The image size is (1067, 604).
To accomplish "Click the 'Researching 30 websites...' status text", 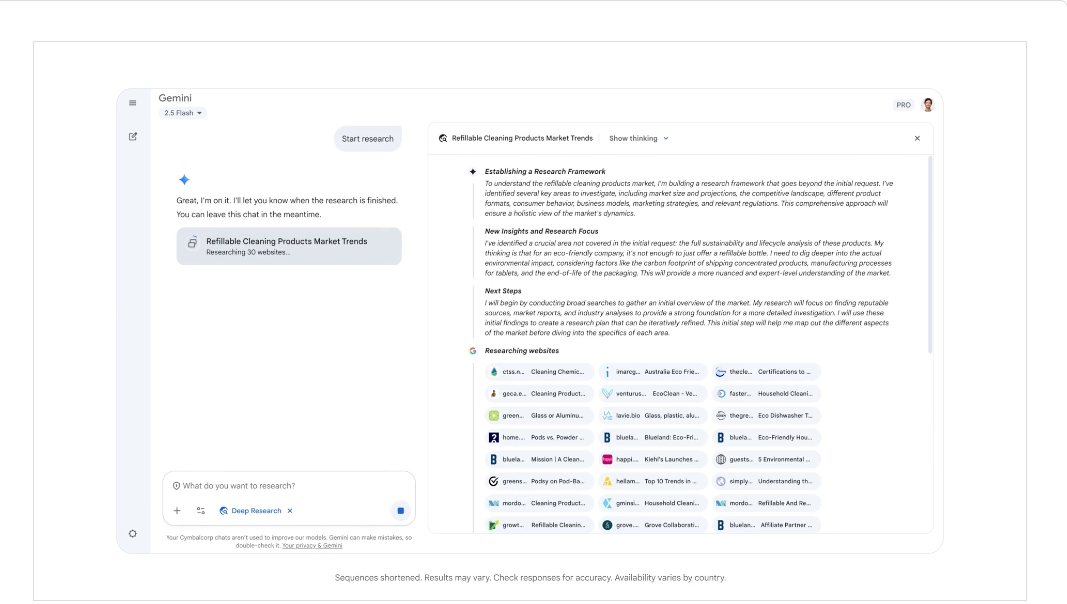I will [248, 252].
